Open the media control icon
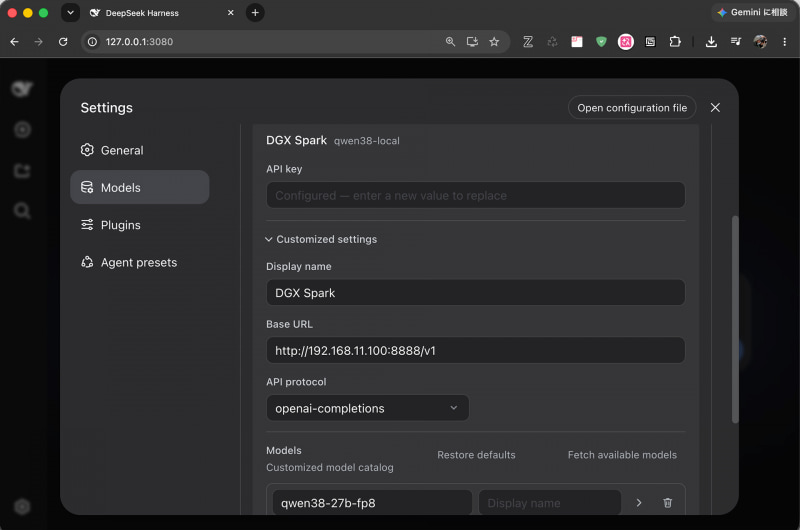800x530 pixels. pyautogui.click(x=735, y=42)
